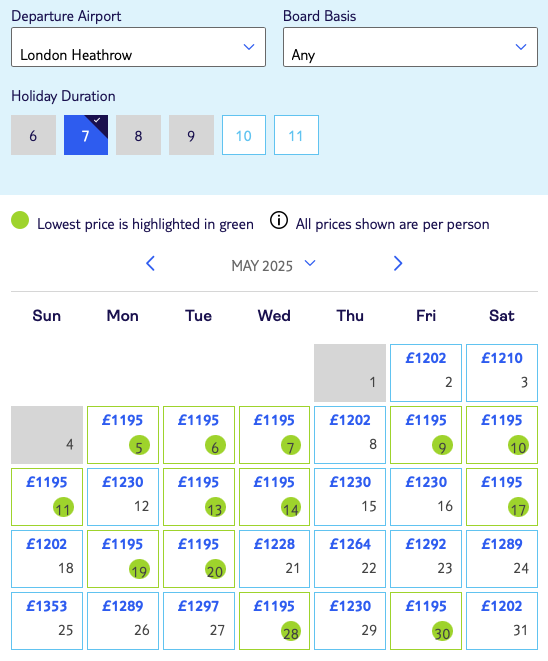Open the Board Basis dropdown

pos(411,47)
